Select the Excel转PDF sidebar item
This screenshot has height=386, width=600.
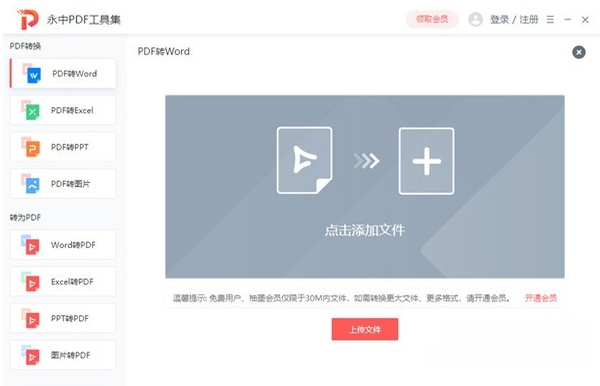(63, 282)
